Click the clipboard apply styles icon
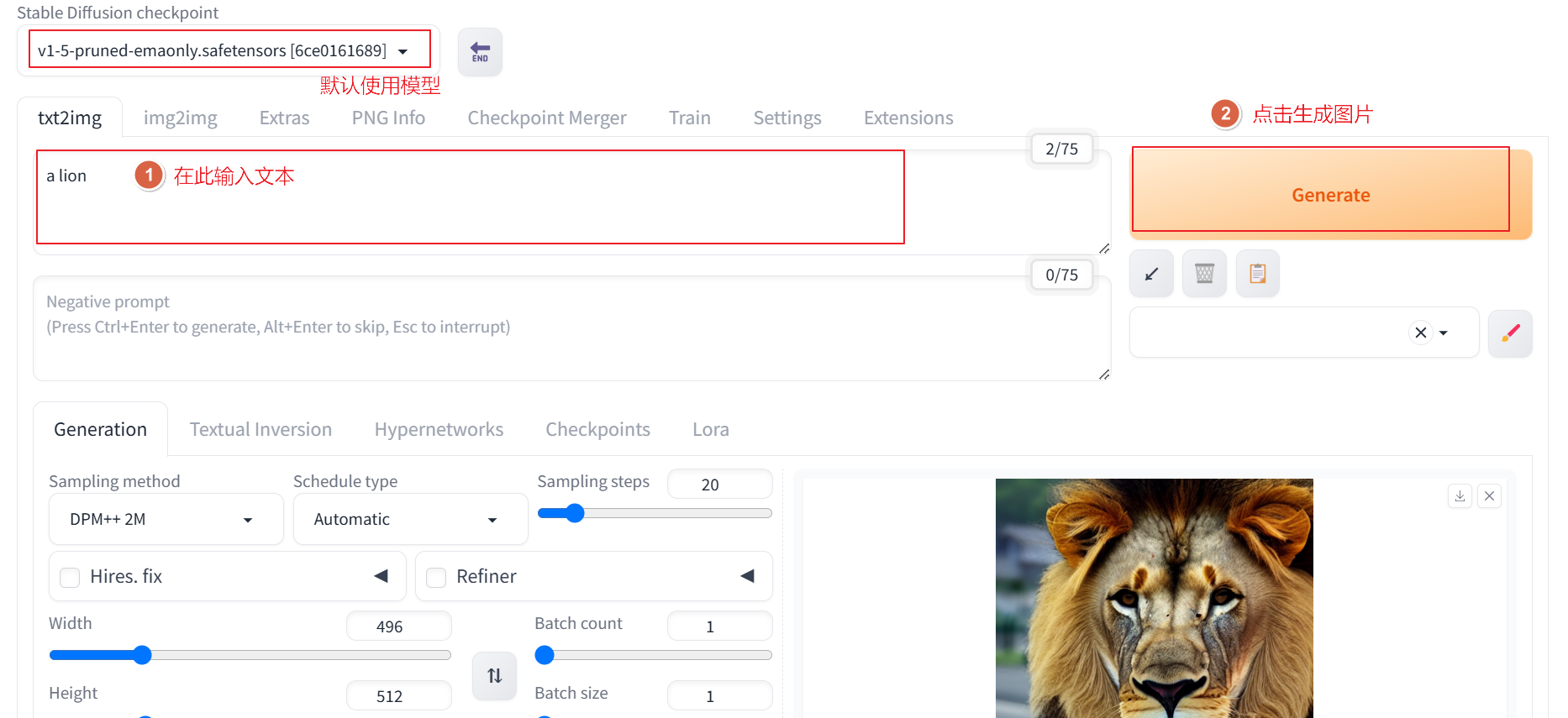This screenshot has height=718, width=1568. pos(1257,274)
